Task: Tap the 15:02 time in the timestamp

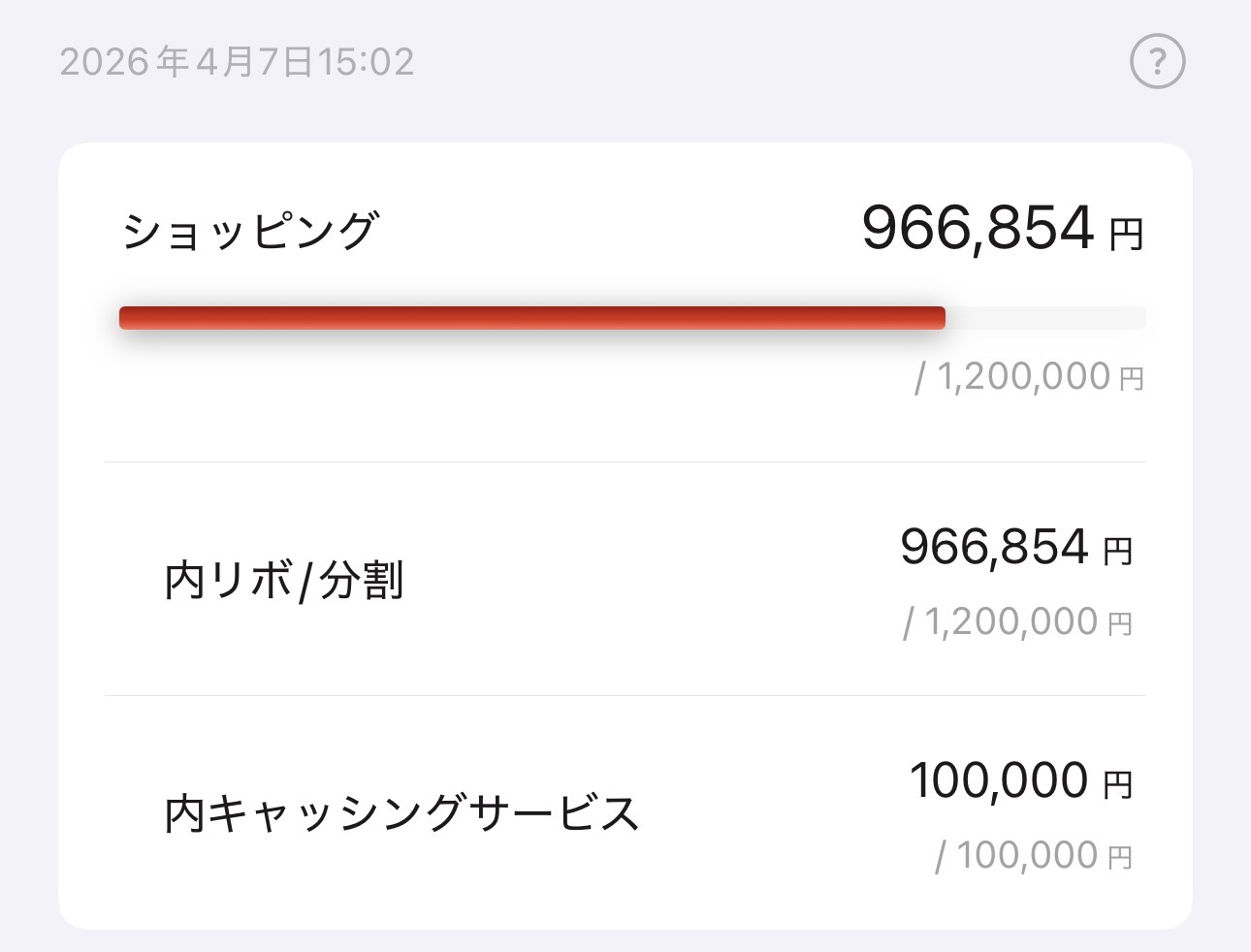Action: point(367,63)
